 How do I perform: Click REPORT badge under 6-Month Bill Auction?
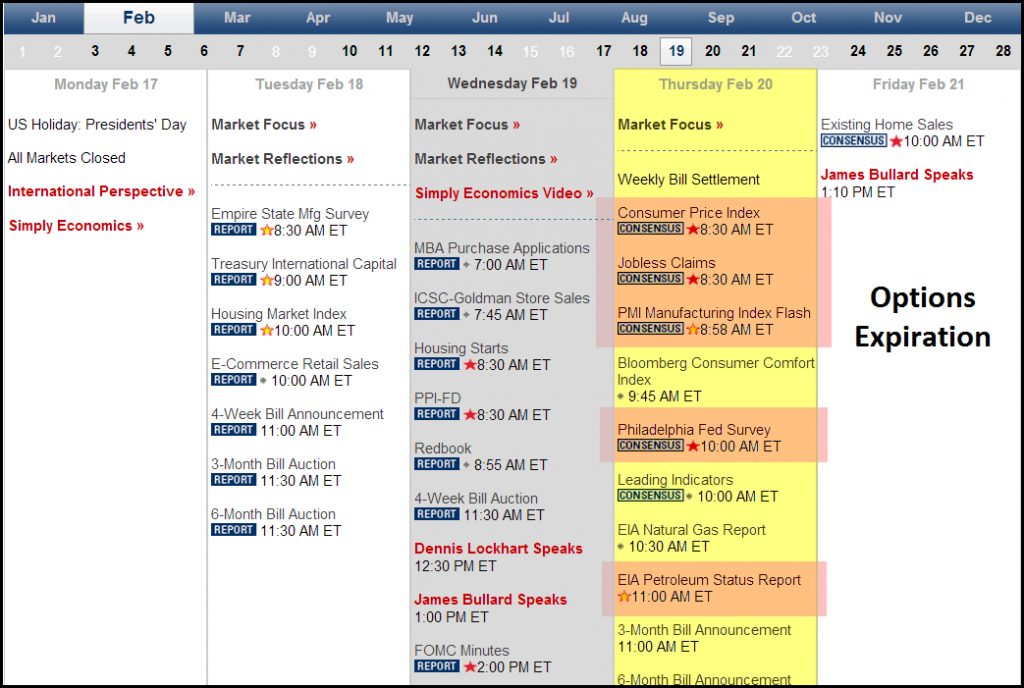pos(233,530)
